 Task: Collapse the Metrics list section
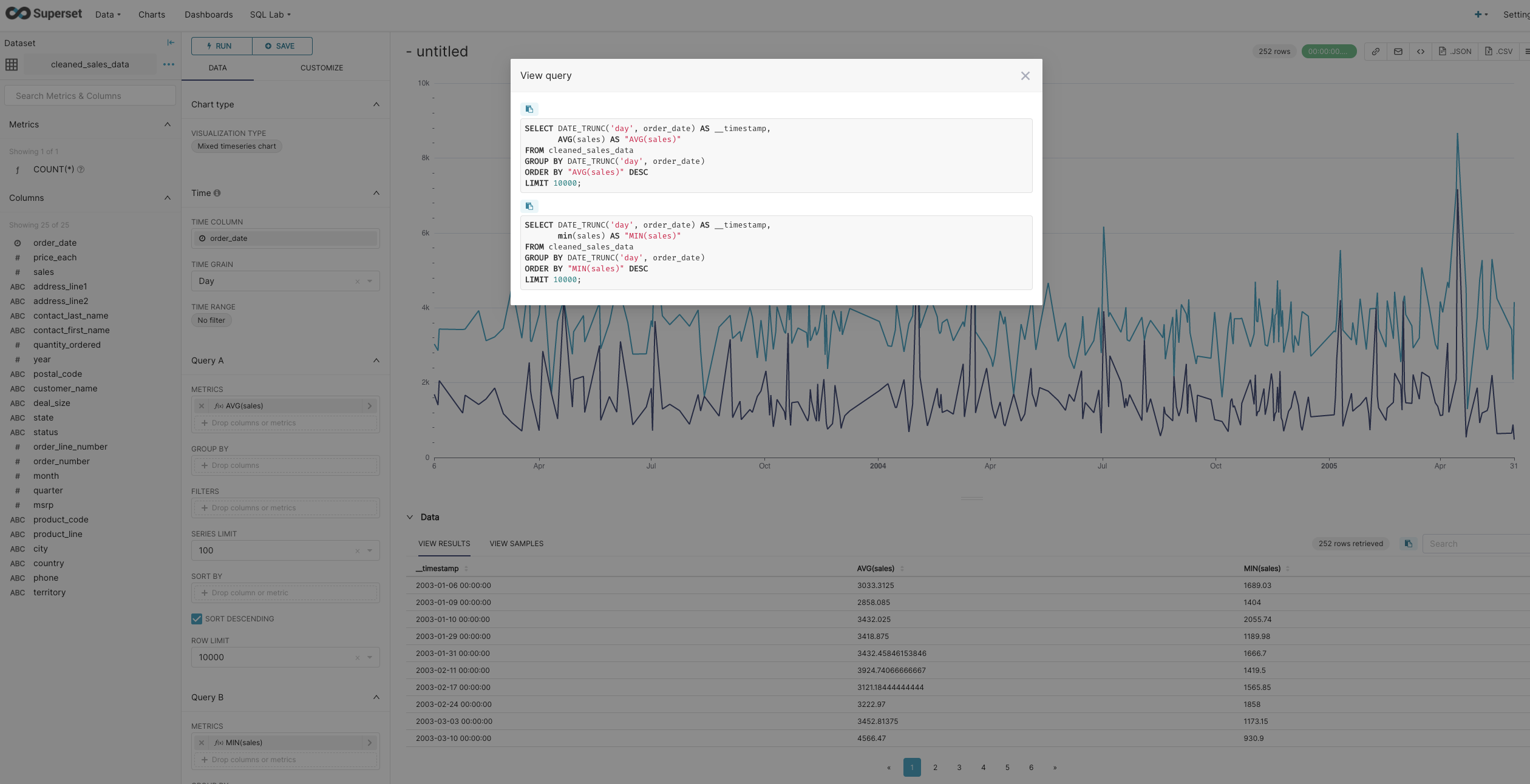[x=167, y=124]
